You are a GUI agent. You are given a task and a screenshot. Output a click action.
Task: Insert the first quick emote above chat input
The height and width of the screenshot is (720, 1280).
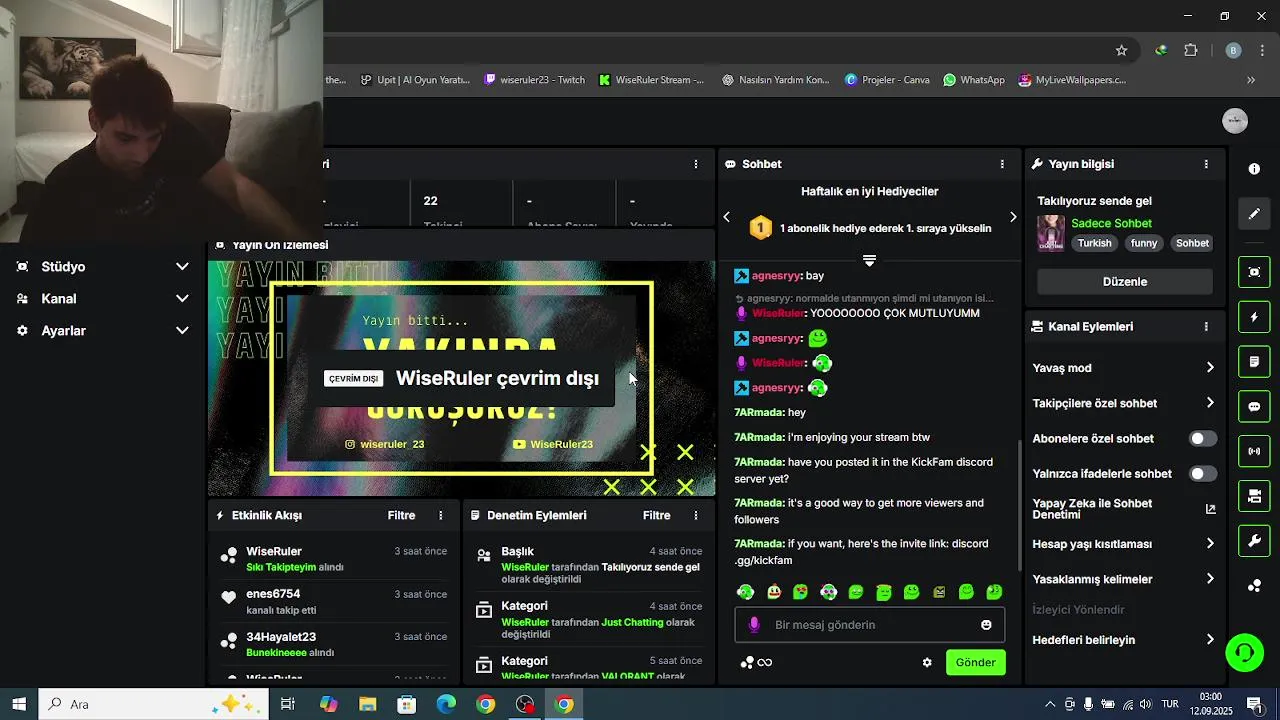pos(746,592)
